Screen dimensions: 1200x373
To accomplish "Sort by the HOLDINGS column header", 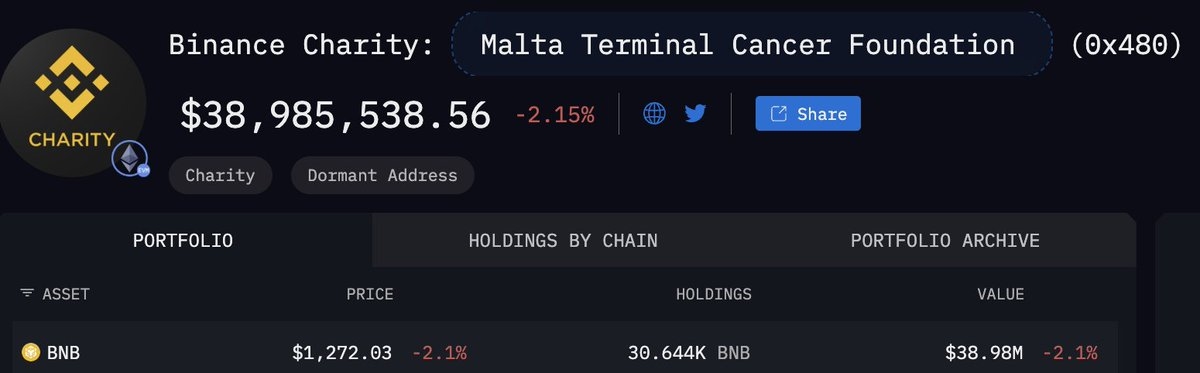I will coord(714,294).
